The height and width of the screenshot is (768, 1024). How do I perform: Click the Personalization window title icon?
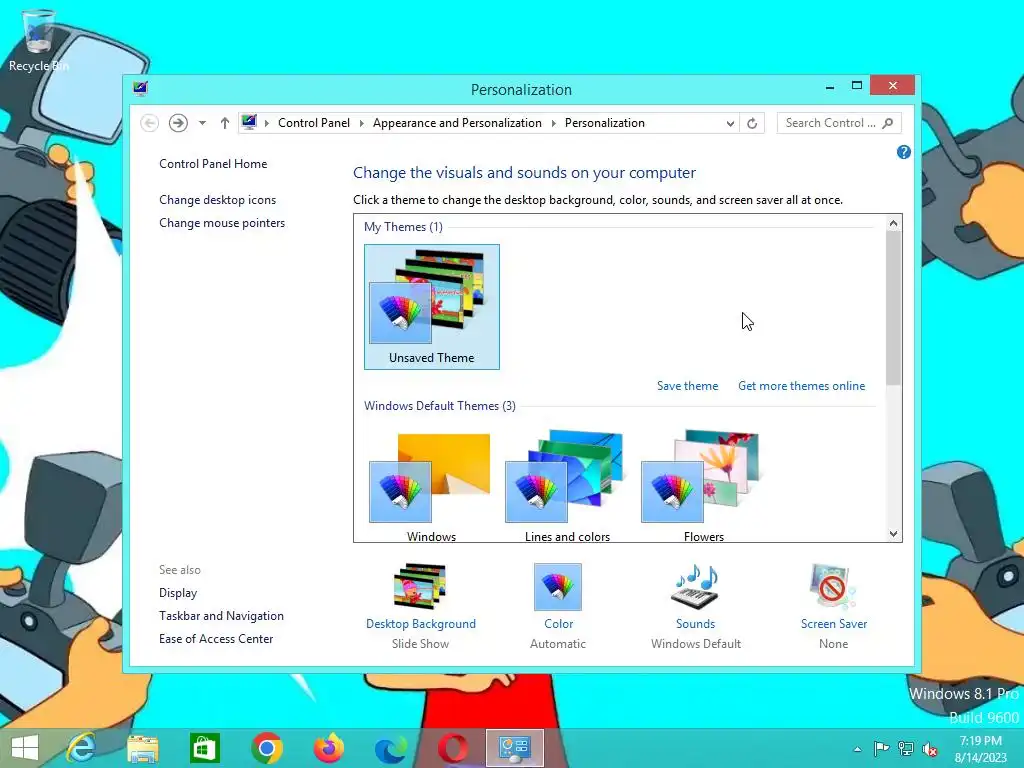(x=140, y=89)
